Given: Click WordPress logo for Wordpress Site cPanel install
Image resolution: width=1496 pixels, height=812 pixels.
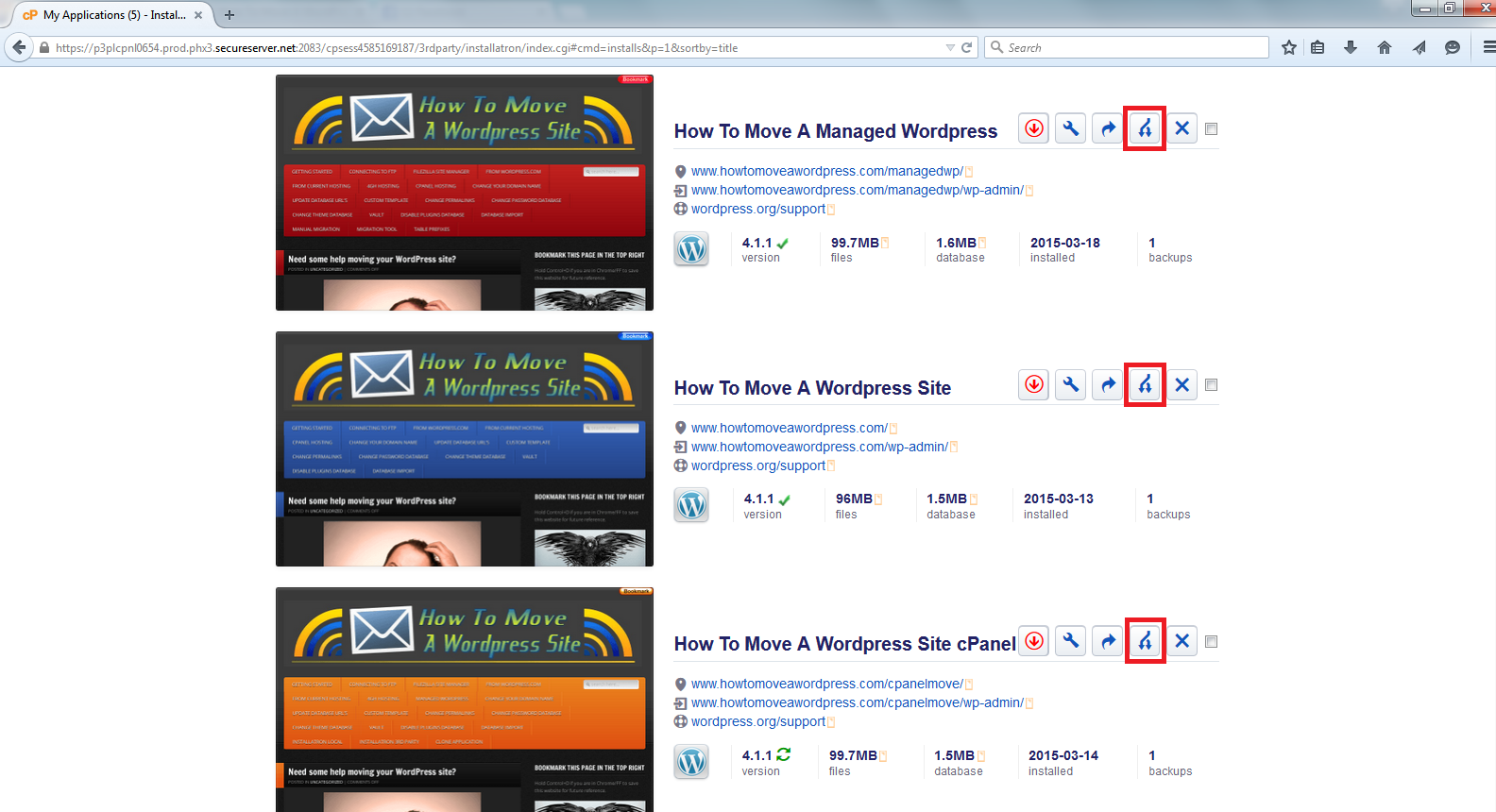Looking at the screenshot, I should [691, 762].
